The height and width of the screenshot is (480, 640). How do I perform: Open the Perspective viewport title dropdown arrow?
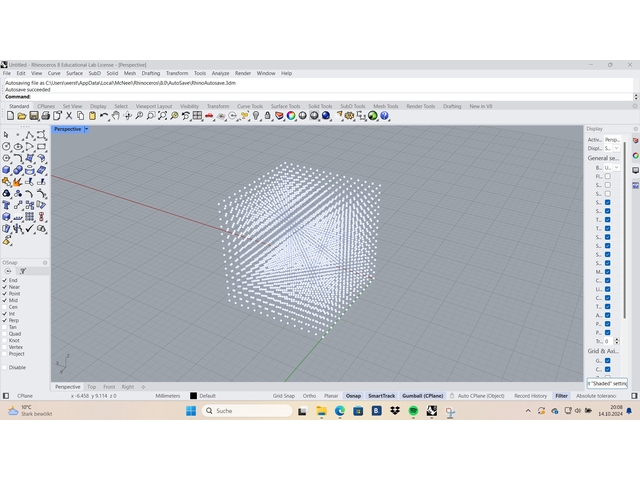[86, 129]
